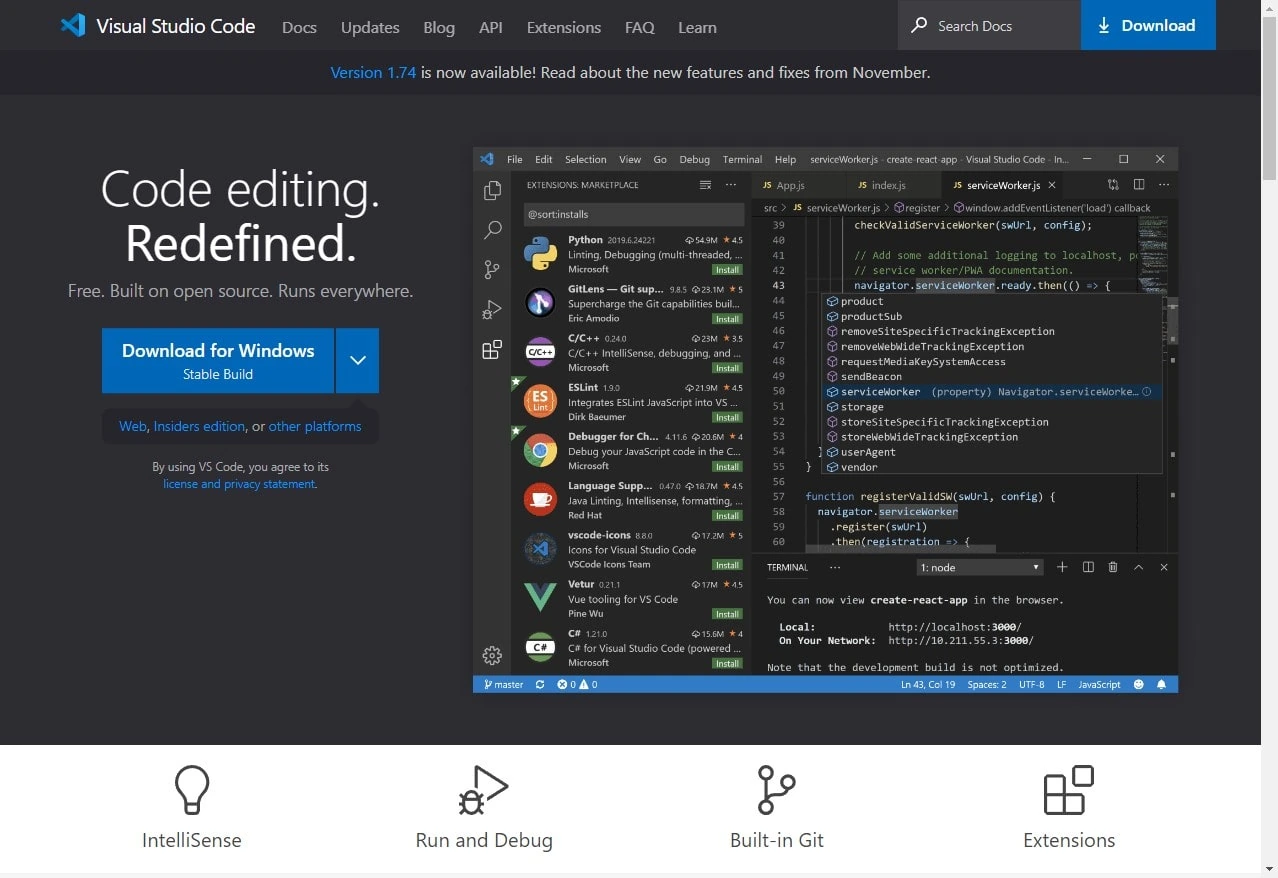Click the smiley feedback icon in the status bar
This screenshot has height=878, width=1278.
(1137, 684)
